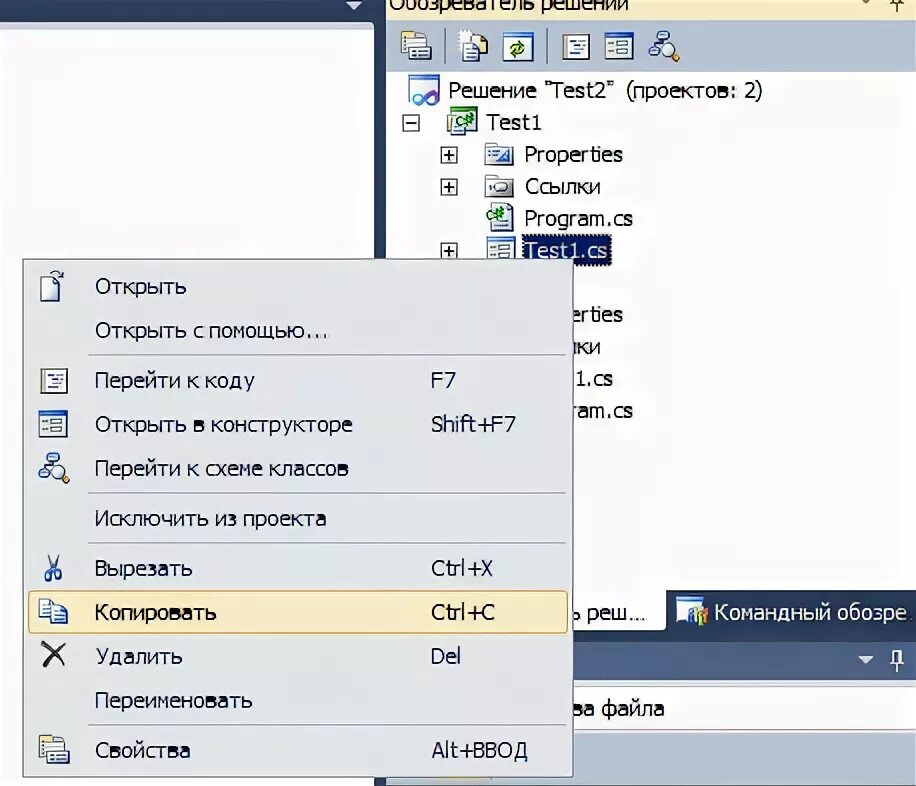Click the Командный обозреватель tab icon
The width and height of the screenshot is (916, 786).
692,611
